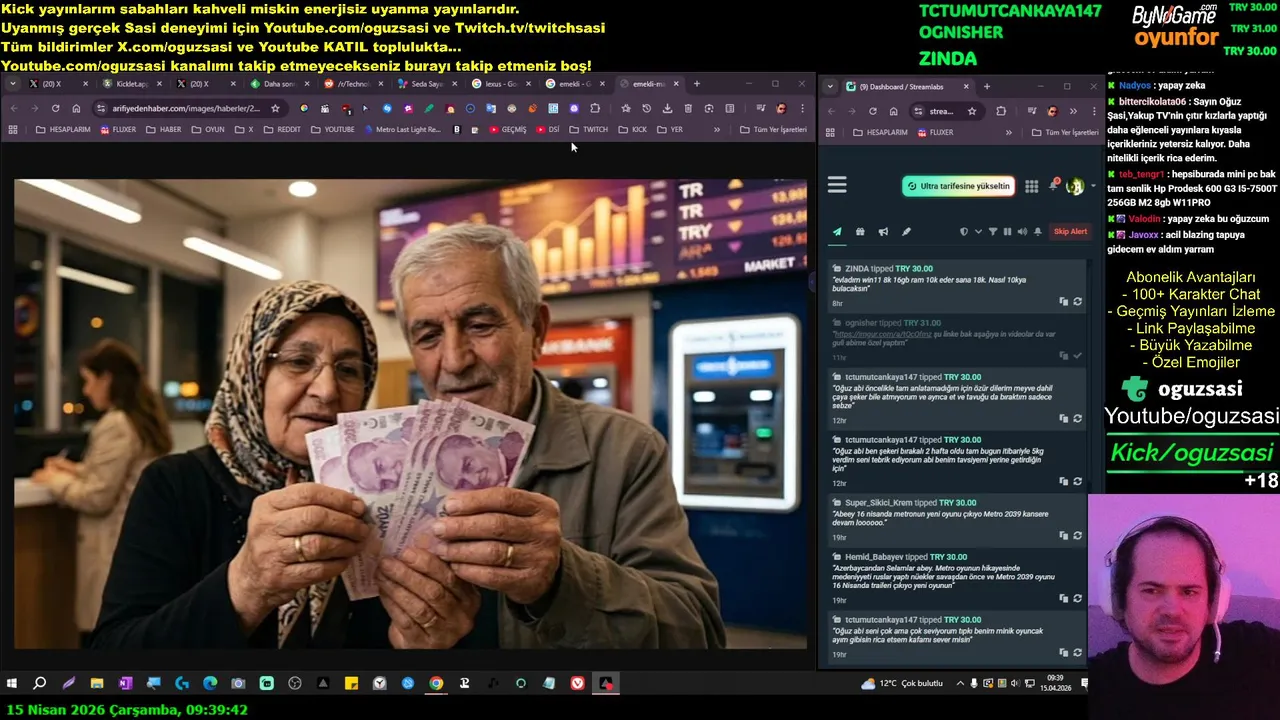Replay the Super_Sikici_Krem tip alert

click(x=1078, y=535)
